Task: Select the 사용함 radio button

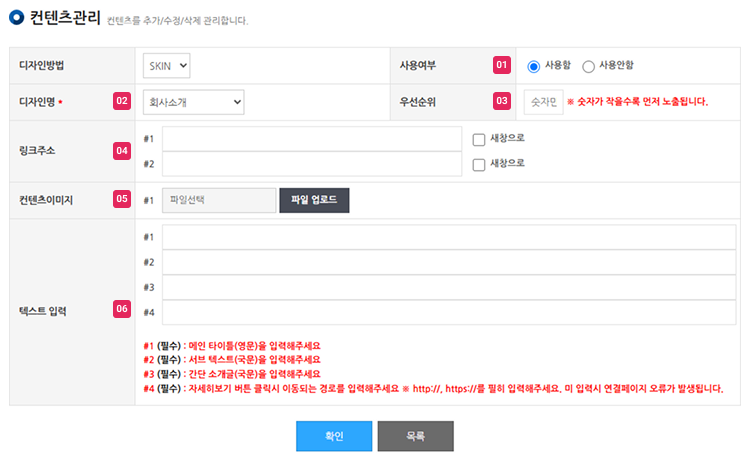Action: click(533, 66)
